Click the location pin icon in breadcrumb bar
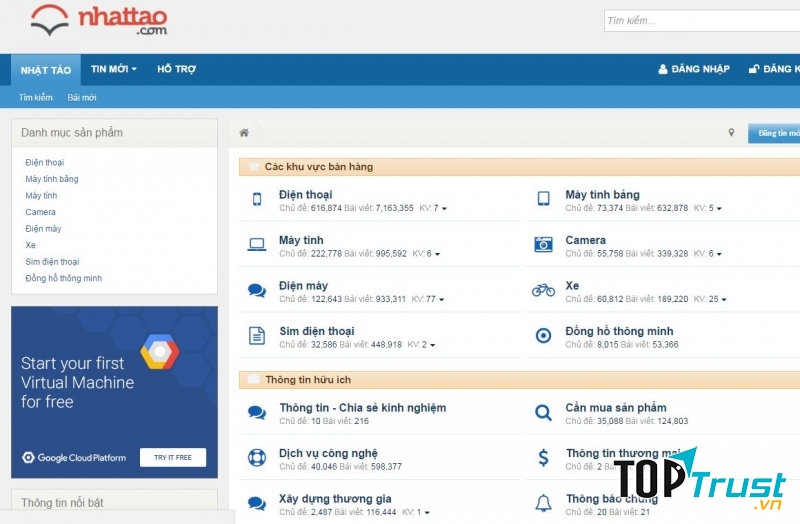 tap(731, 133)
